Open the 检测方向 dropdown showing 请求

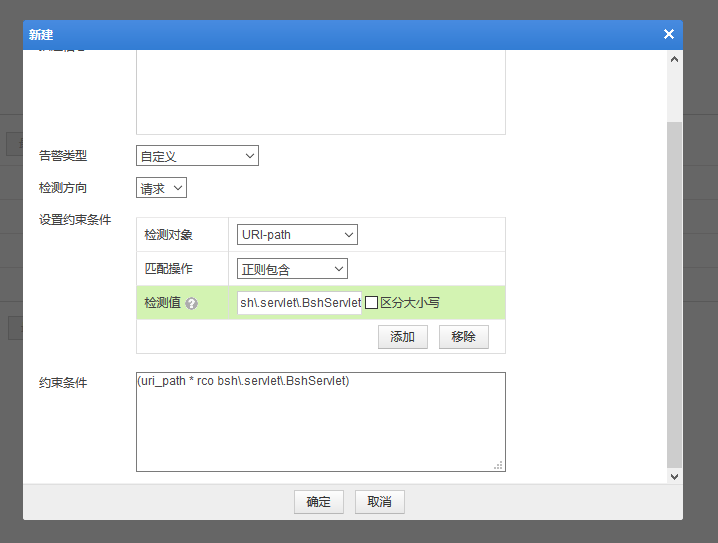tap(161, 188)
